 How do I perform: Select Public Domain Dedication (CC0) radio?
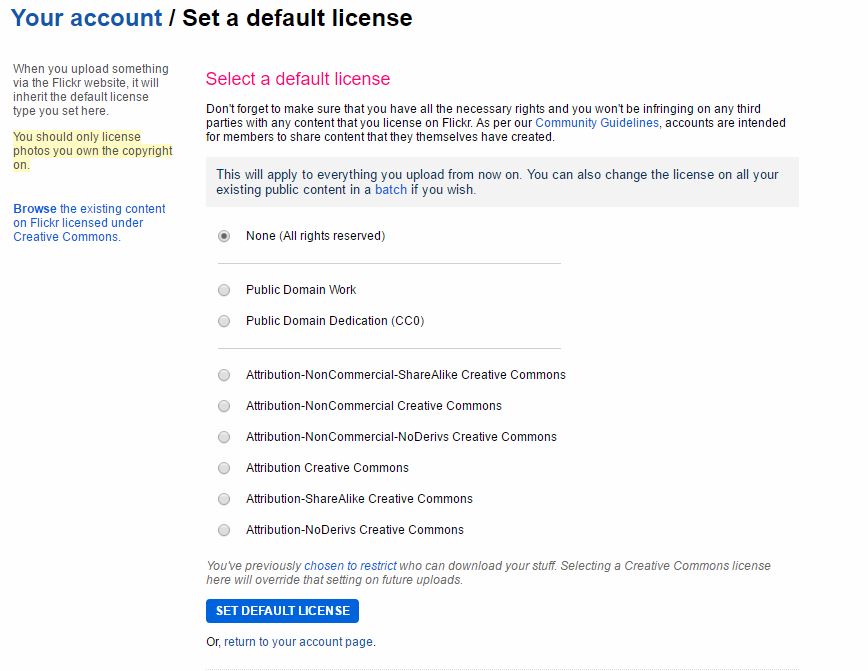224,321
